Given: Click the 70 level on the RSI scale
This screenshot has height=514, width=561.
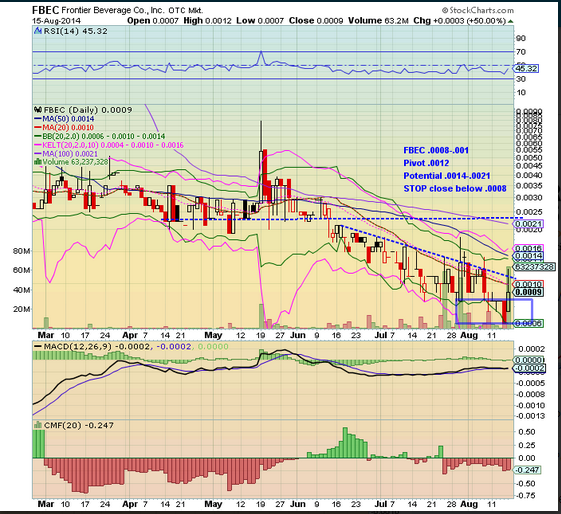Looking at the screenshot, I should [521, 52].
